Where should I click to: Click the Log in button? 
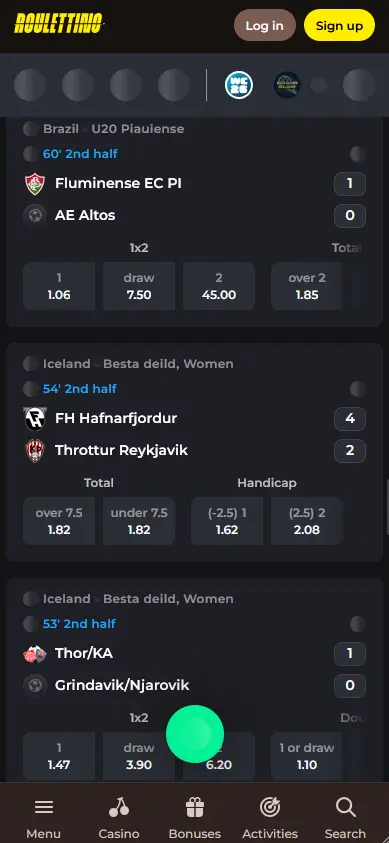[264, 25]
